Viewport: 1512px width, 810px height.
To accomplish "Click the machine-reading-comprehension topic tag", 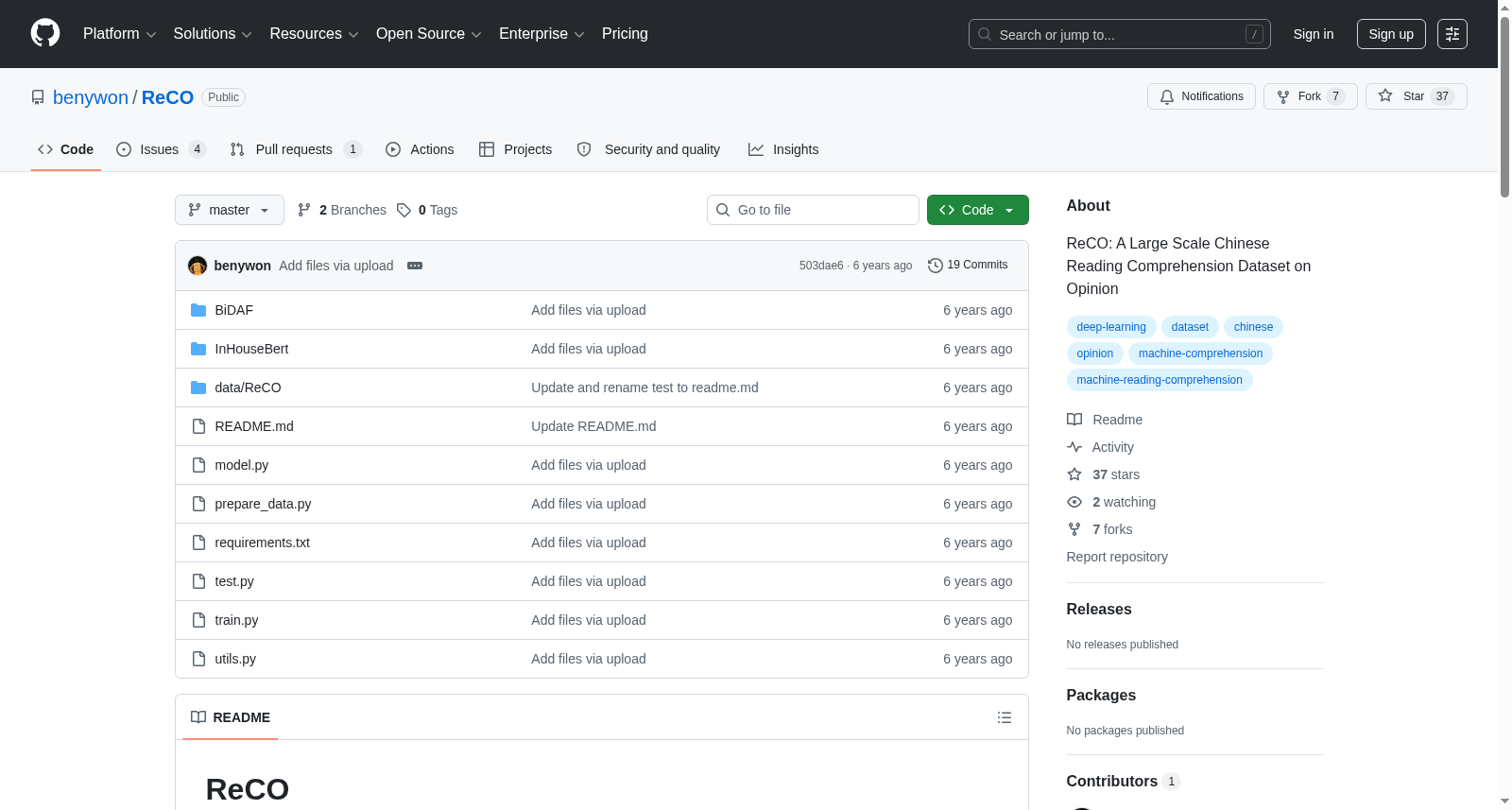I will (x=1160, y=380).
